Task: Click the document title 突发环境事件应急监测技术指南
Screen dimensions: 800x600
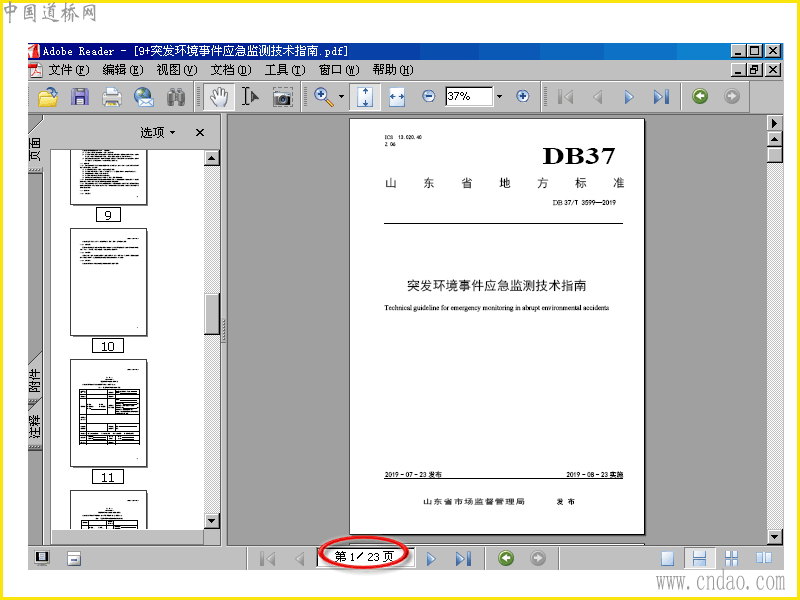Action: [496, 285]
